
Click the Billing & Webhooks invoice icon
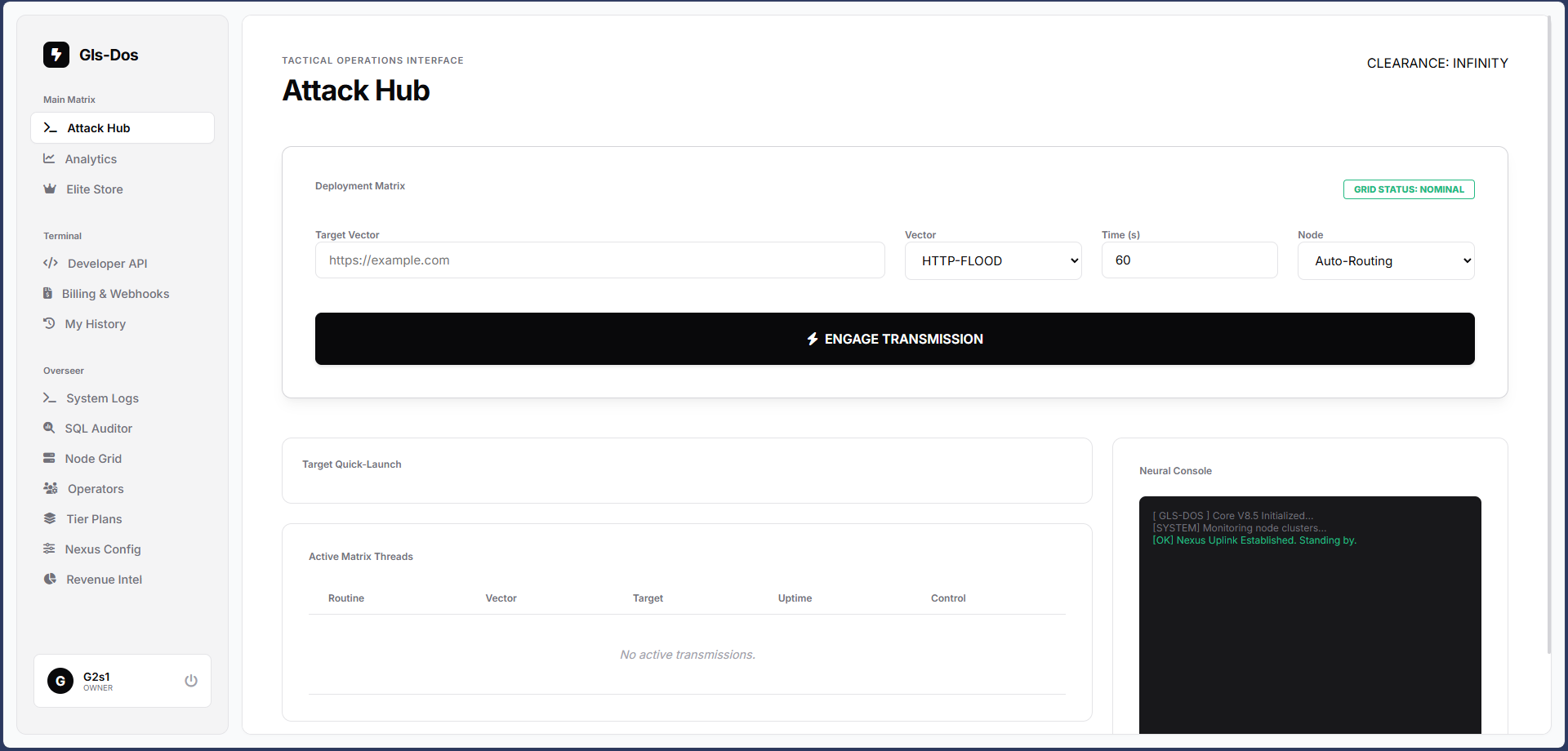click(x=47, y=293)
